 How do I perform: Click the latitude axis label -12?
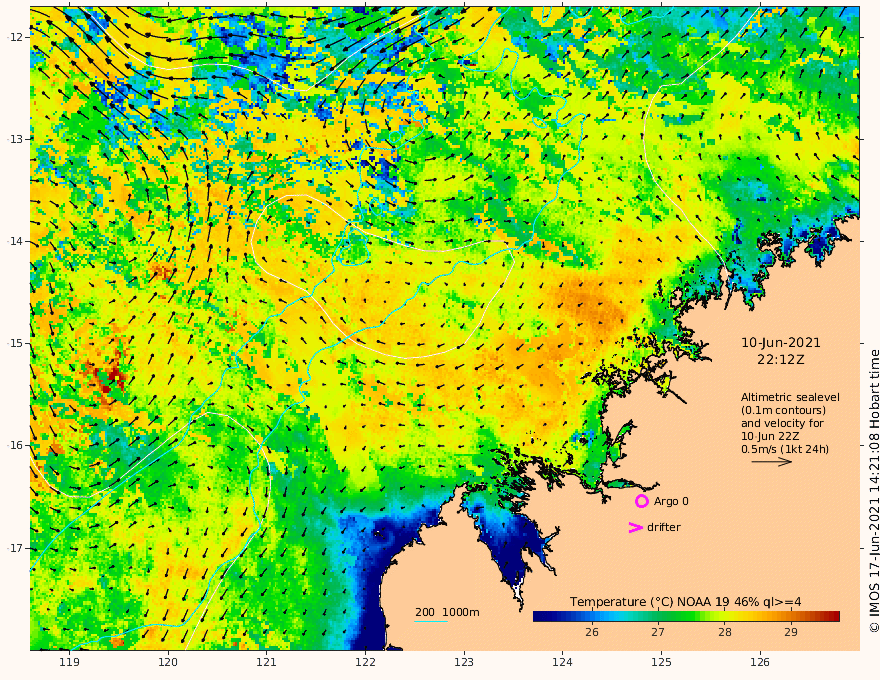click(x=15, y=37)
